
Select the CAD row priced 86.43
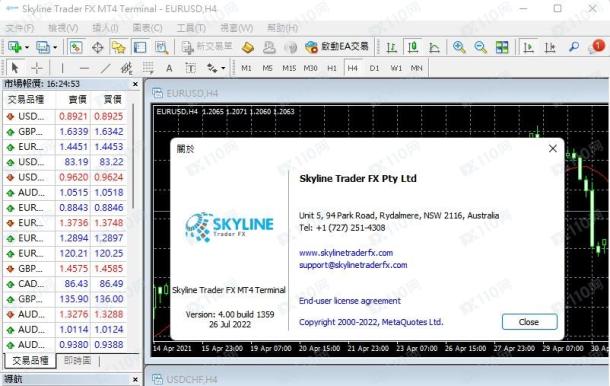coord(65,284)
